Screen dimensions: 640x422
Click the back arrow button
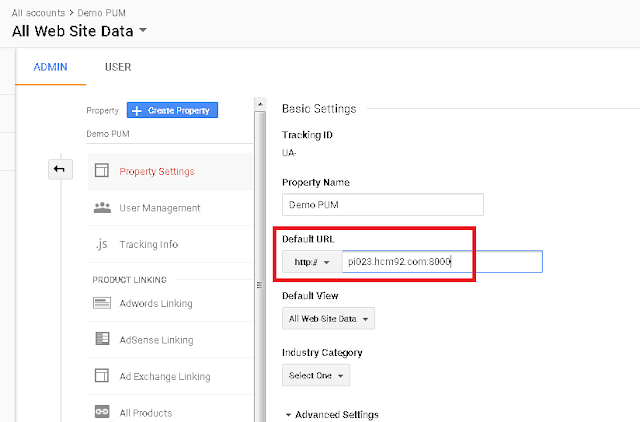[59, 170]
